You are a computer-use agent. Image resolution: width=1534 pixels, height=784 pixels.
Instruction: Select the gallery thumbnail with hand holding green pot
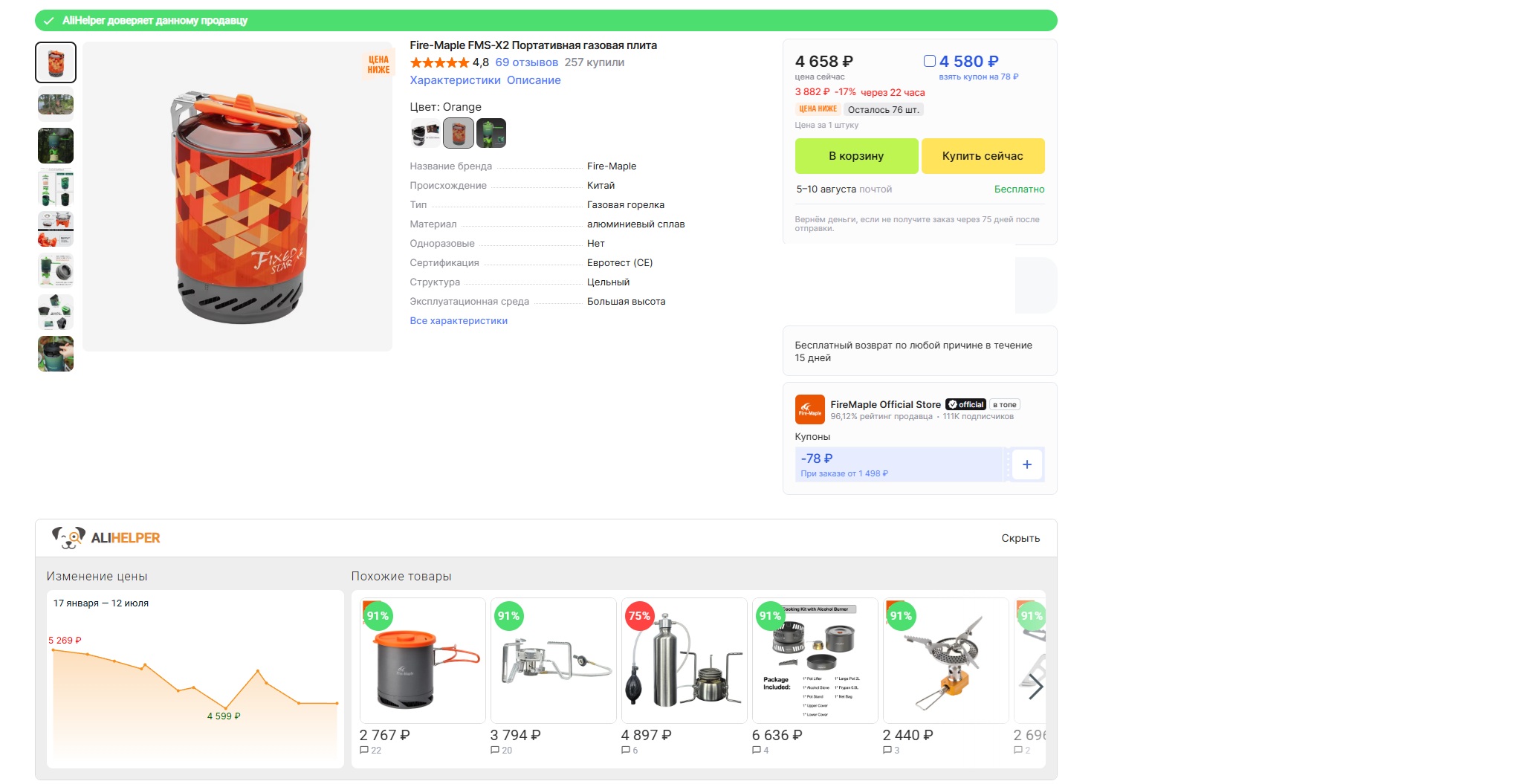(56, 354)
